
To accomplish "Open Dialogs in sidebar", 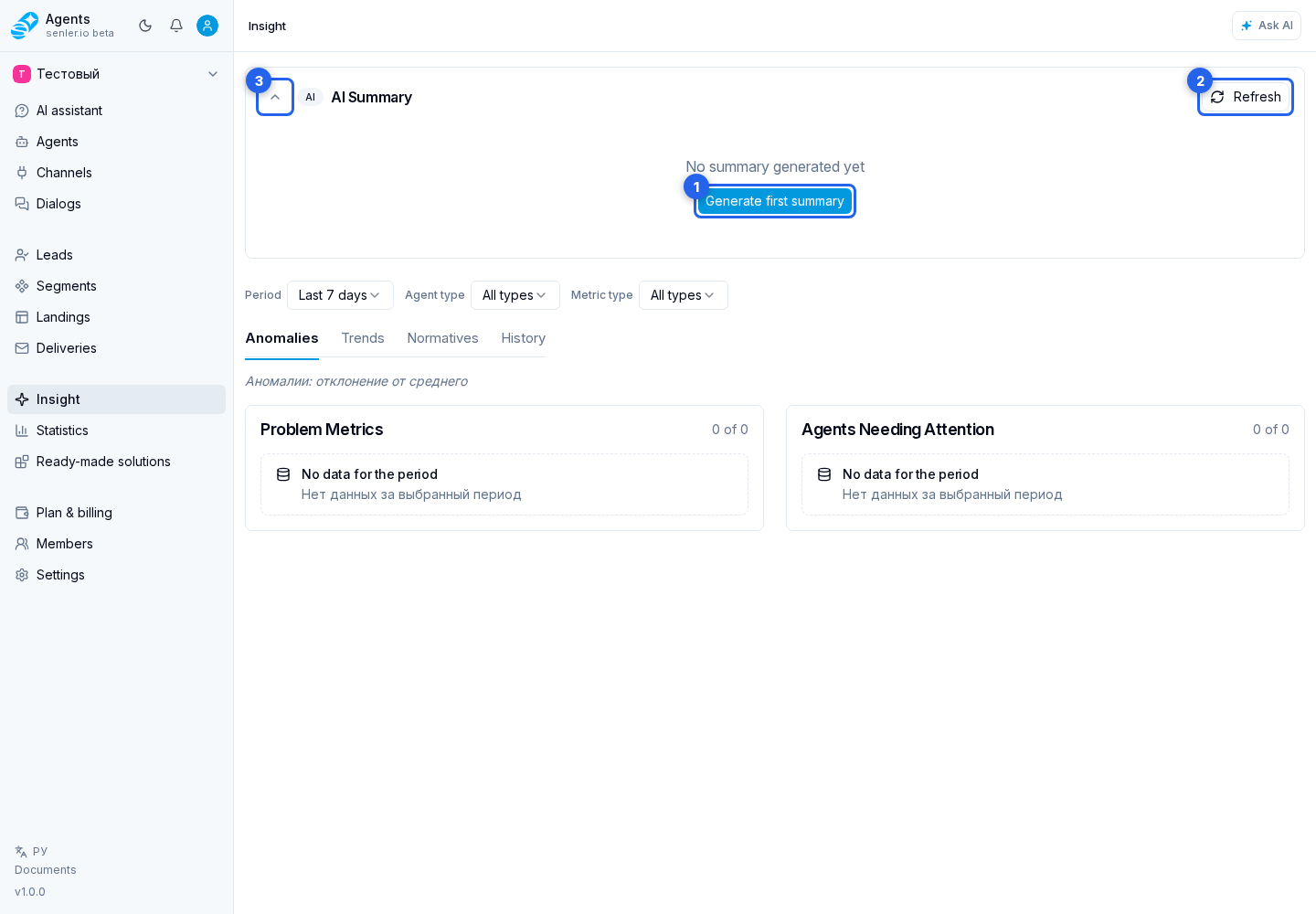I will tap(116, 204).
